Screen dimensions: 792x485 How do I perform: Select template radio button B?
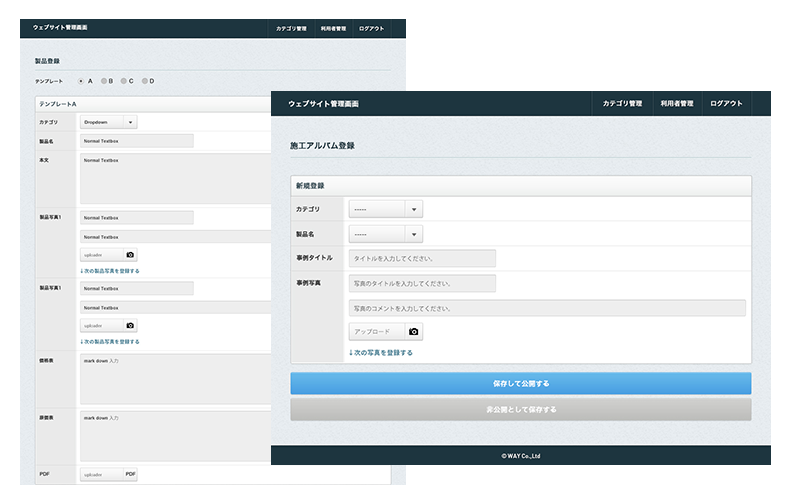coord(103,80)
